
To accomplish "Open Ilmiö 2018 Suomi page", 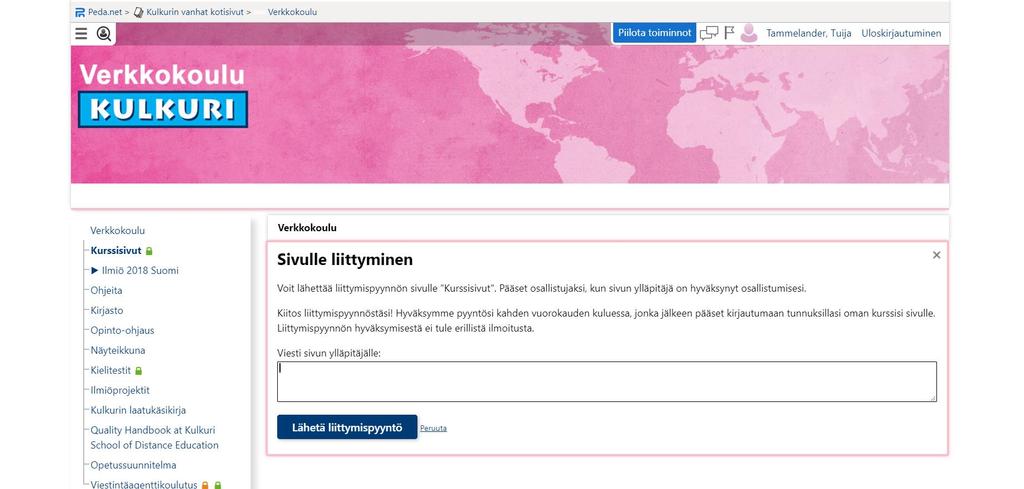I will point(140,270).
